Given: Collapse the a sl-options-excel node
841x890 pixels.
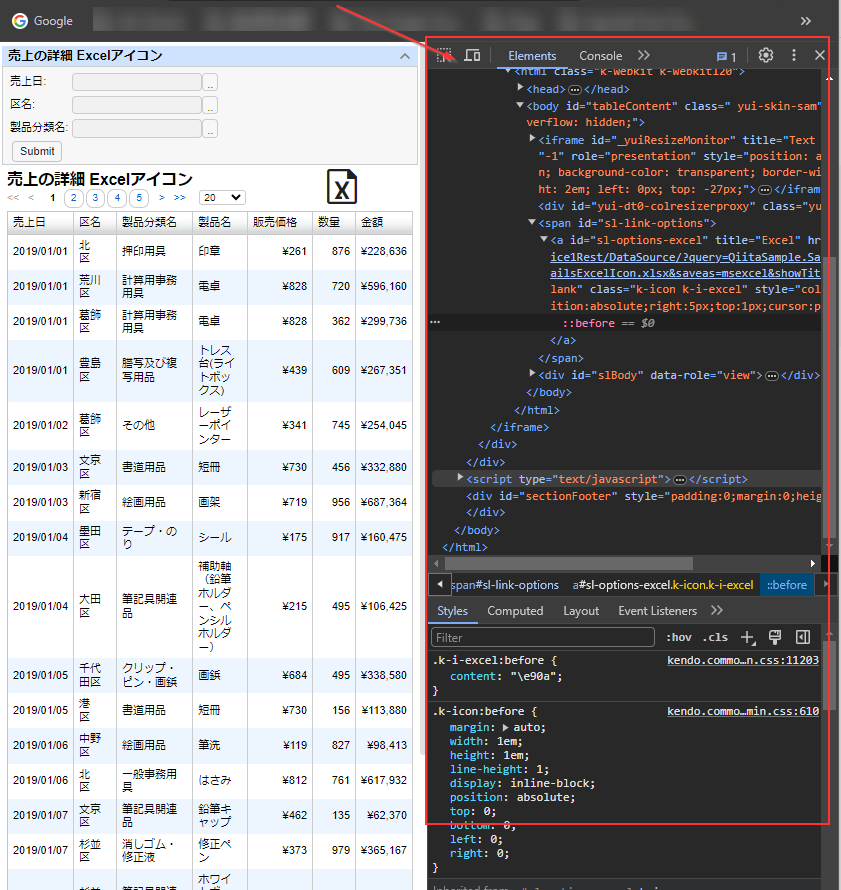Looking at the screenshot, I should click(544, 239).
